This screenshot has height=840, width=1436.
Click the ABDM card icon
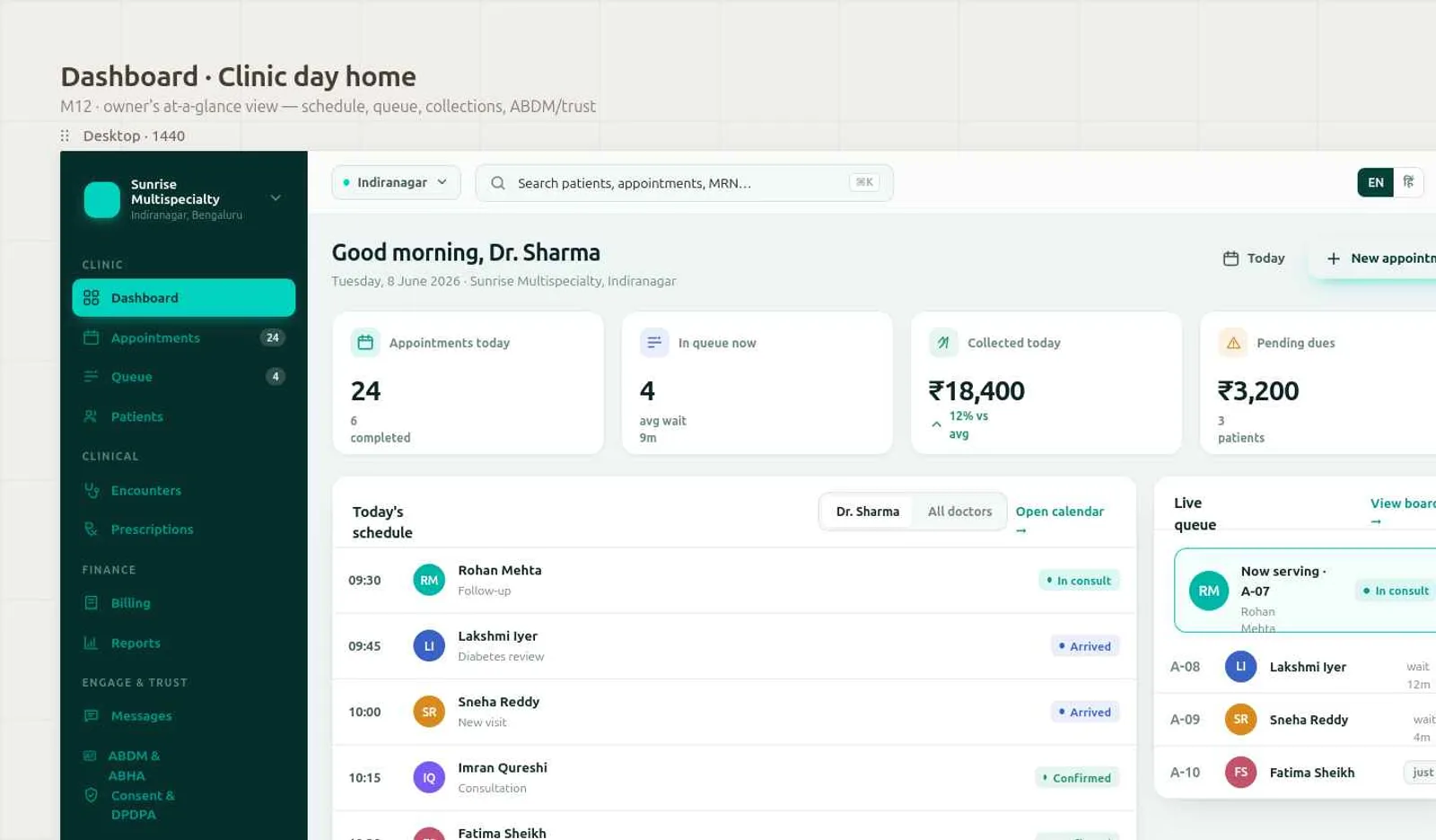click(90, 756)
